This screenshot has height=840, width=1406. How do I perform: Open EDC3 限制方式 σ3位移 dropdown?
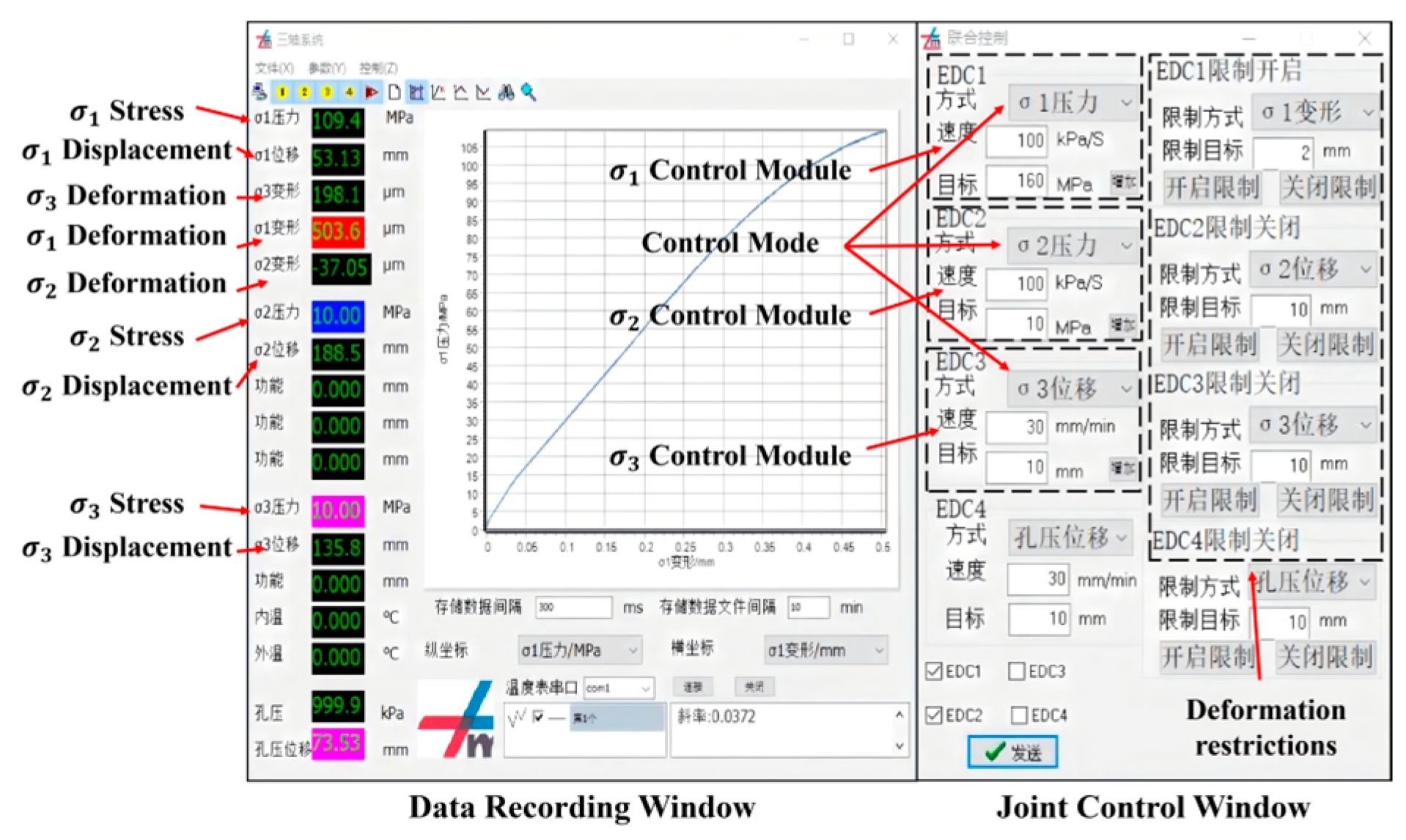pyautogui.click(x=1312, y=424)
